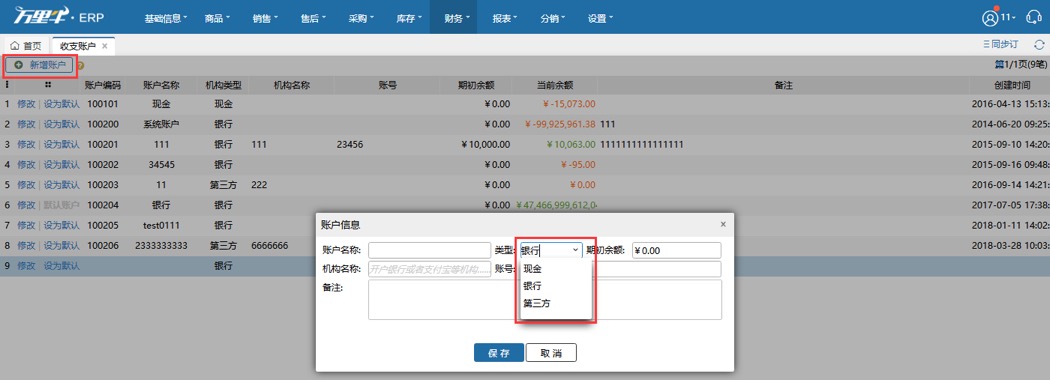Click institution name 6666666 cell
Screen dimensions: 1050x380
click(270, 245)
